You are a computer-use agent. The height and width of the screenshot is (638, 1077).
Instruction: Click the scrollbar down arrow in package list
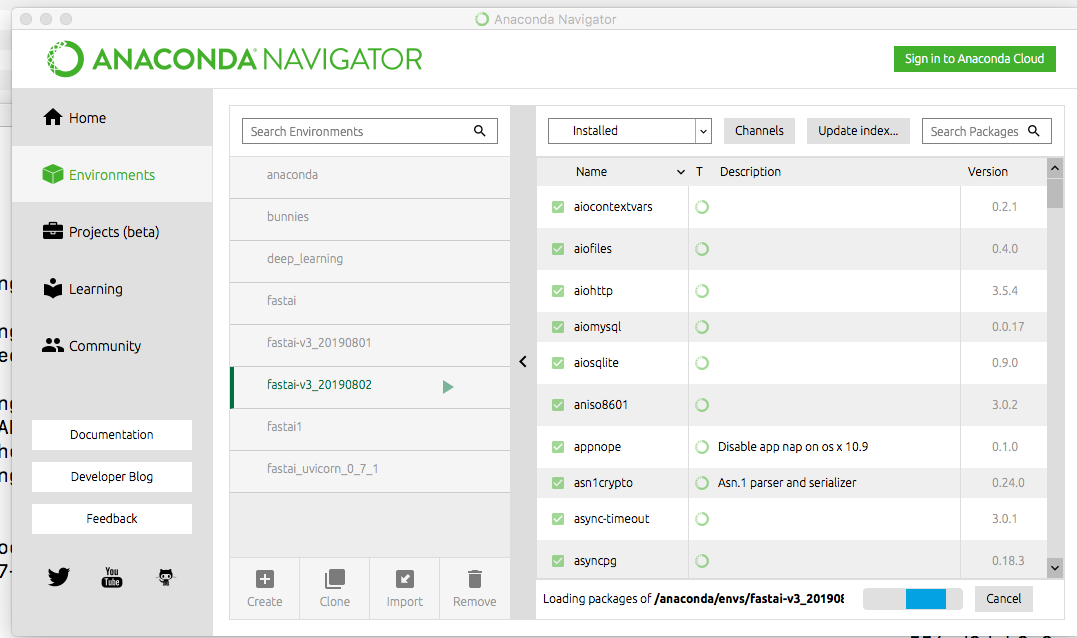1055,567
